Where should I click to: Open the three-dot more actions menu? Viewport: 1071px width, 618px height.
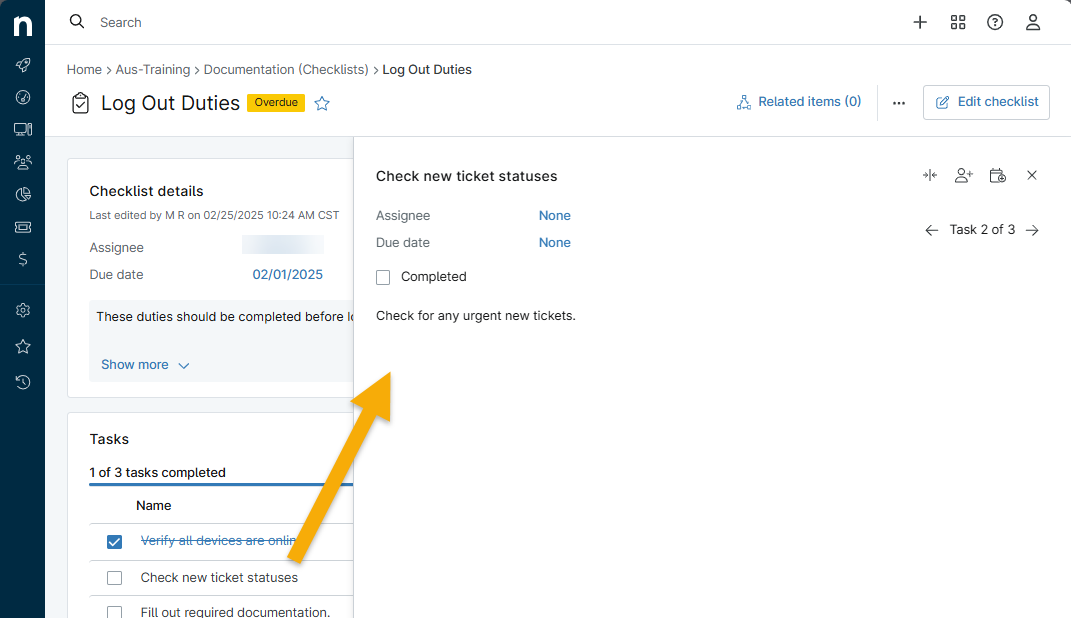click(899, 102)
